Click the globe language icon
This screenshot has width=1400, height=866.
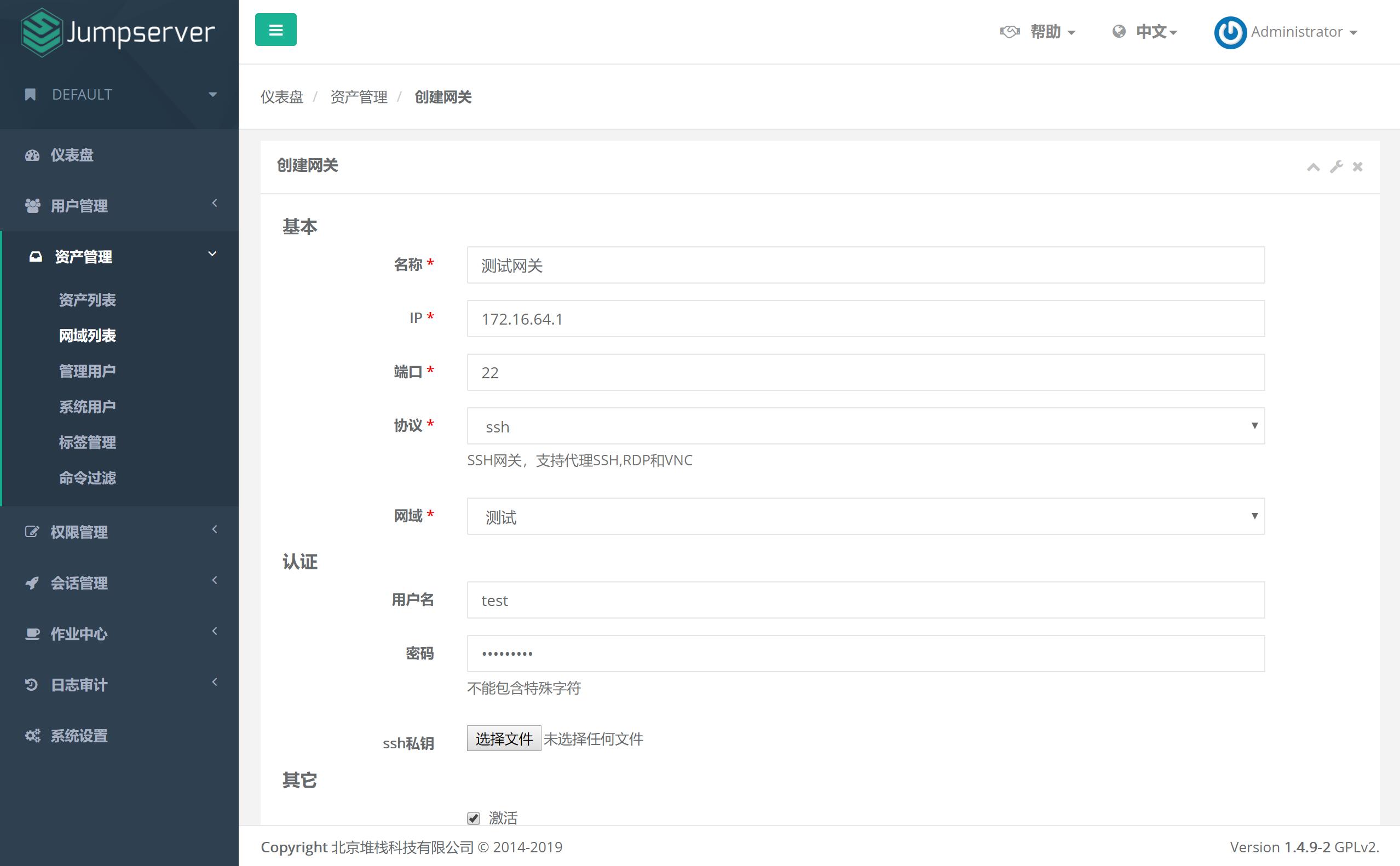[1118, 32]
